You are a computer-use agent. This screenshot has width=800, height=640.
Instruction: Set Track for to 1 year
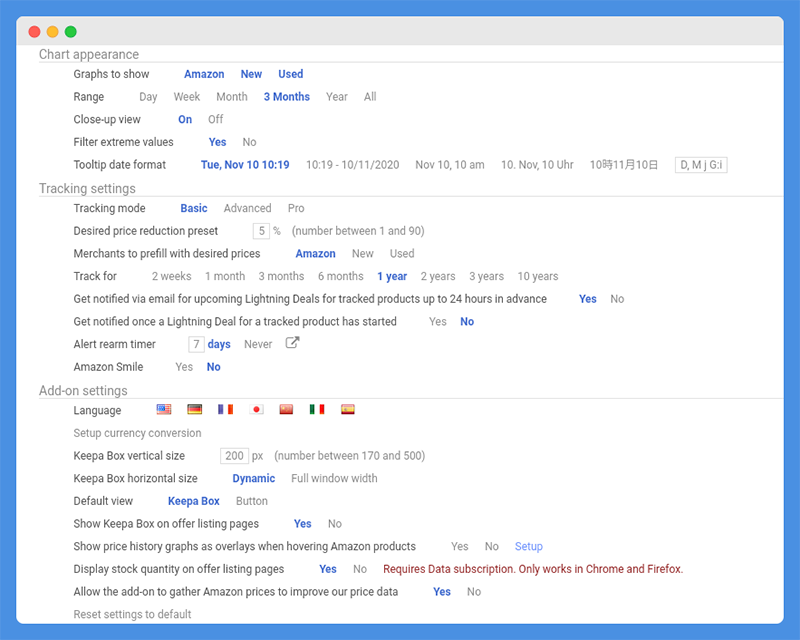pos(392,276)
